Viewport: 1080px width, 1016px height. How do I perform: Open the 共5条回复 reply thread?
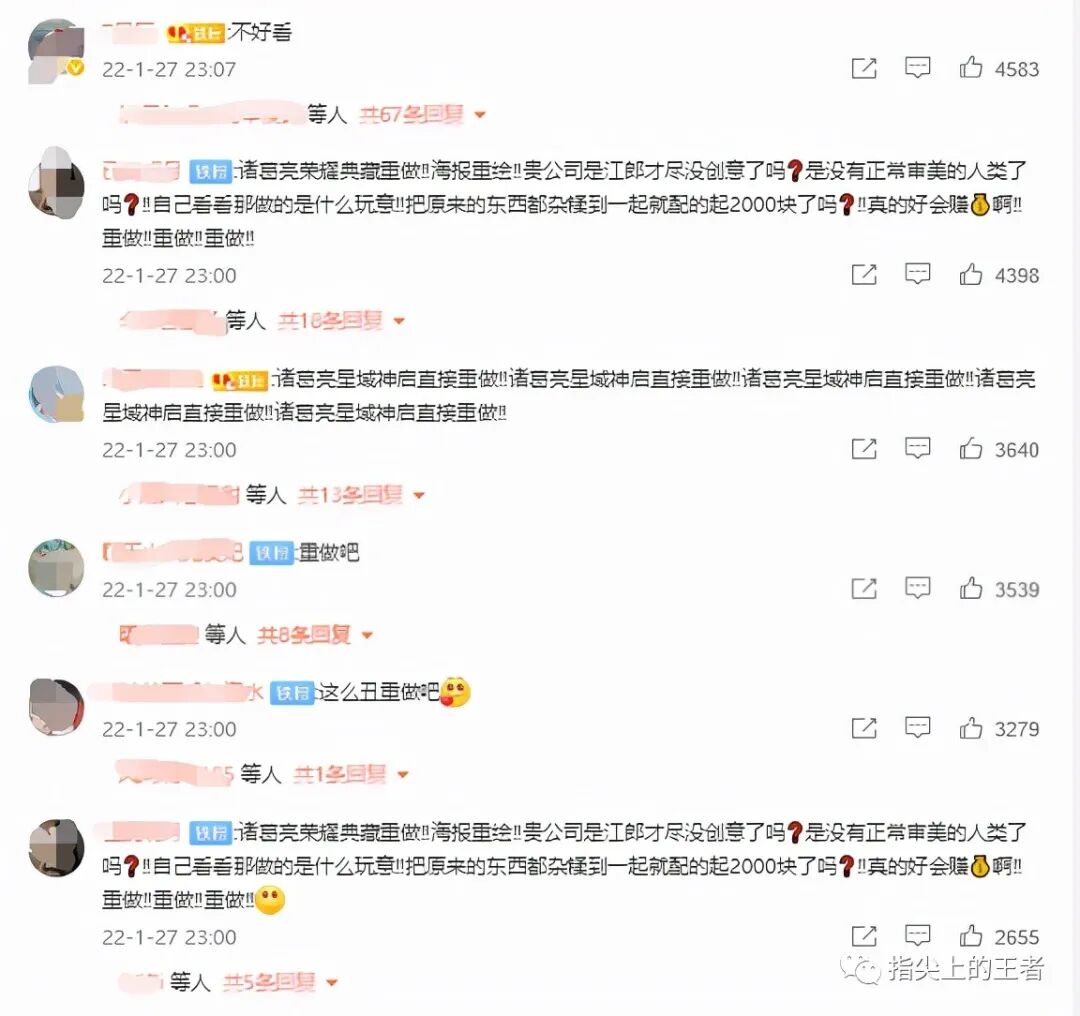click(280, 982)
